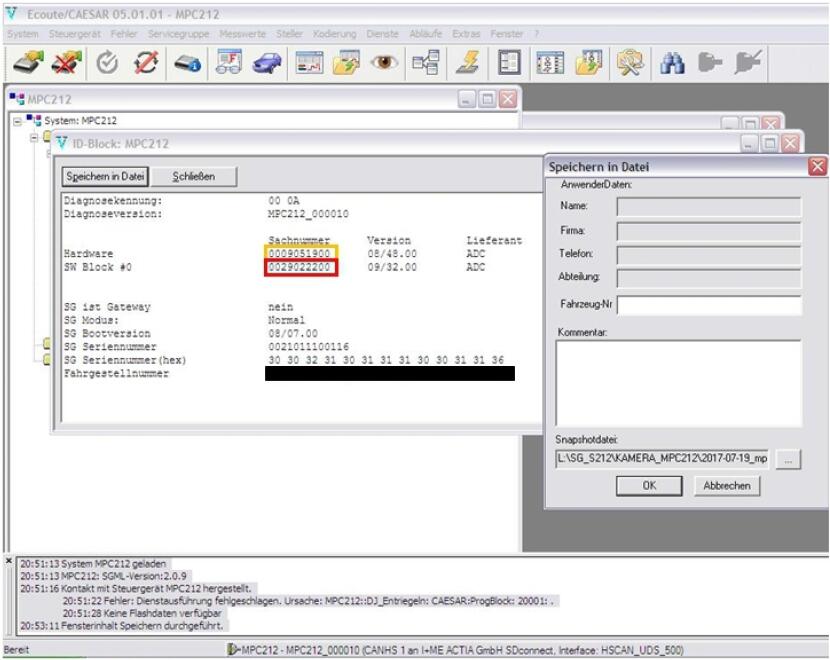The width and height of the screenshot is (830, 660).
Task: Select the System: MPC212 tree item
Action: tap(80, 121)
